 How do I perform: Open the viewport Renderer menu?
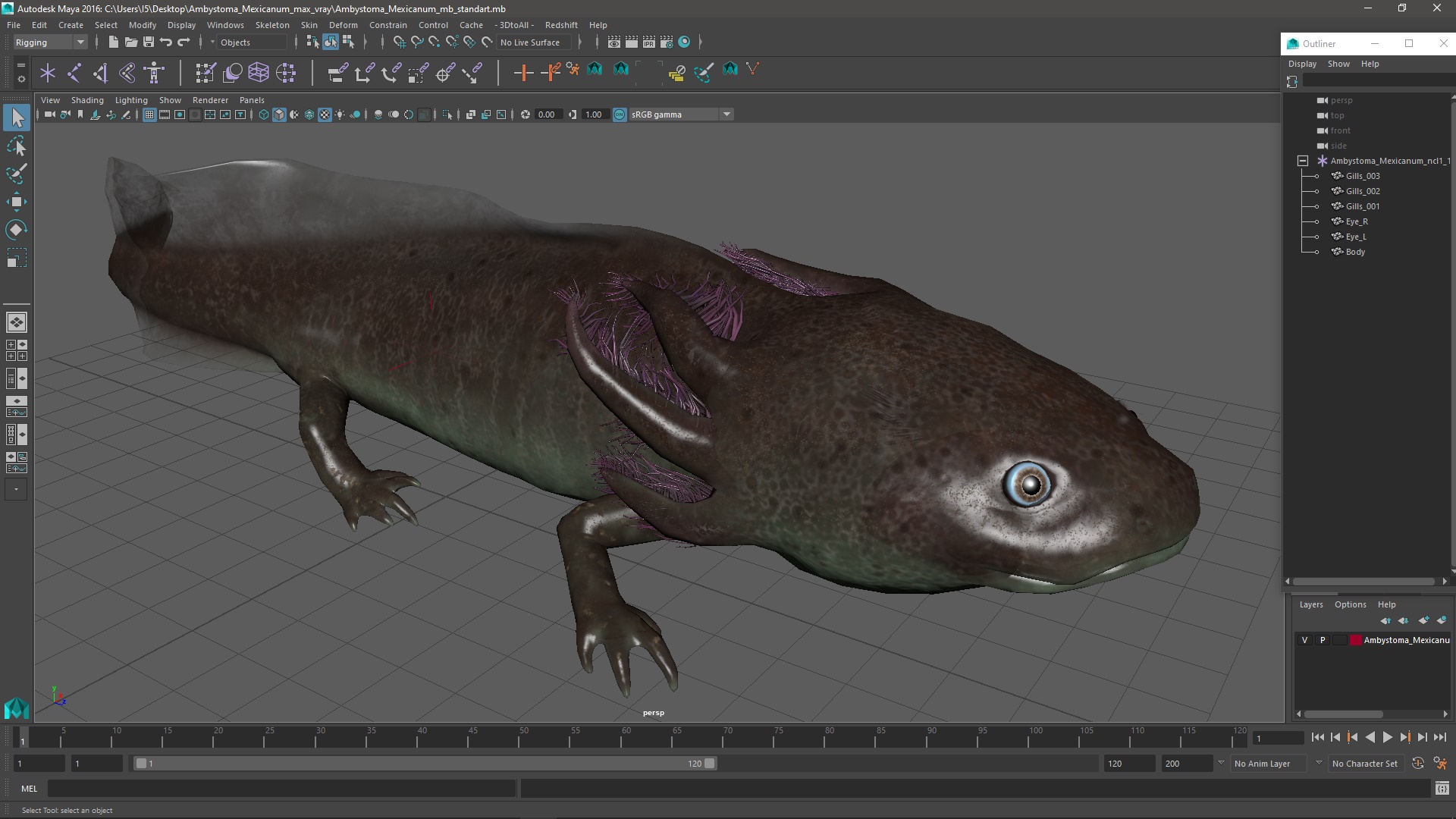pyautogui.click(x=210, y=100)
